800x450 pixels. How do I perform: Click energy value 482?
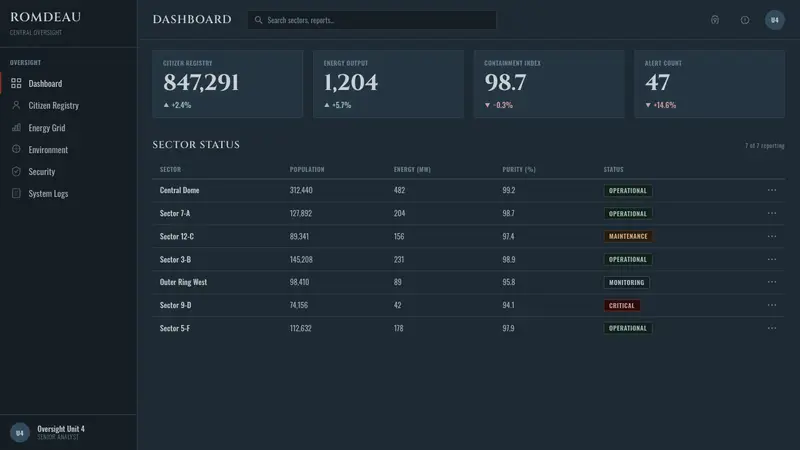pyautogui.click(x=399, y=190)
